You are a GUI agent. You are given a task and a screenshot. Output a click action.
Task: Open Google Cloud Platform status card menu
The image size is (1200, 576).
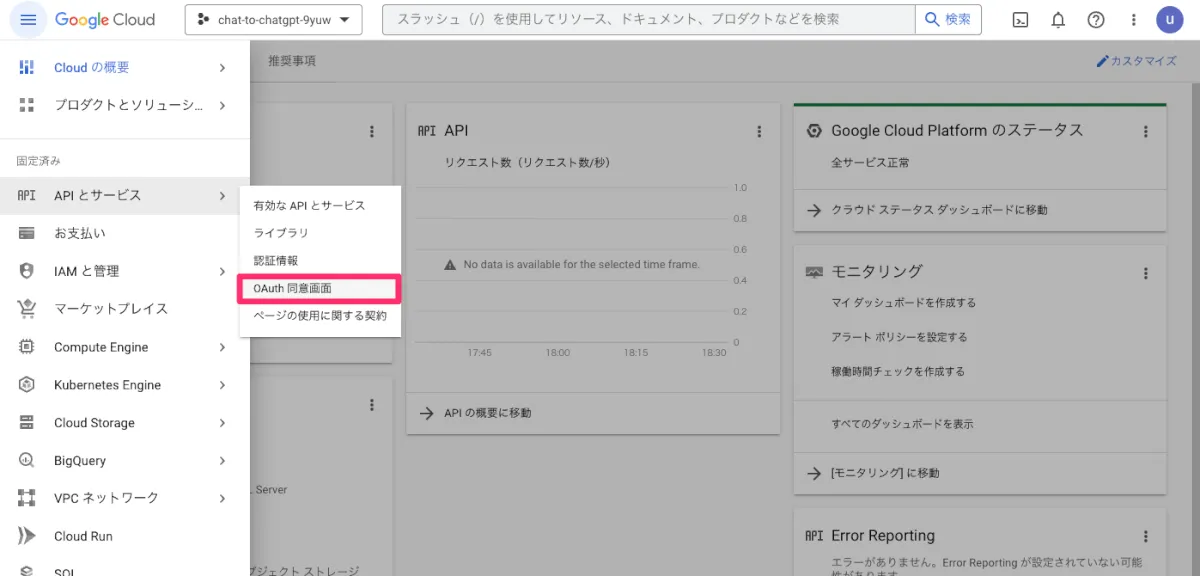pyautogui.click(x=1146, y=131)
